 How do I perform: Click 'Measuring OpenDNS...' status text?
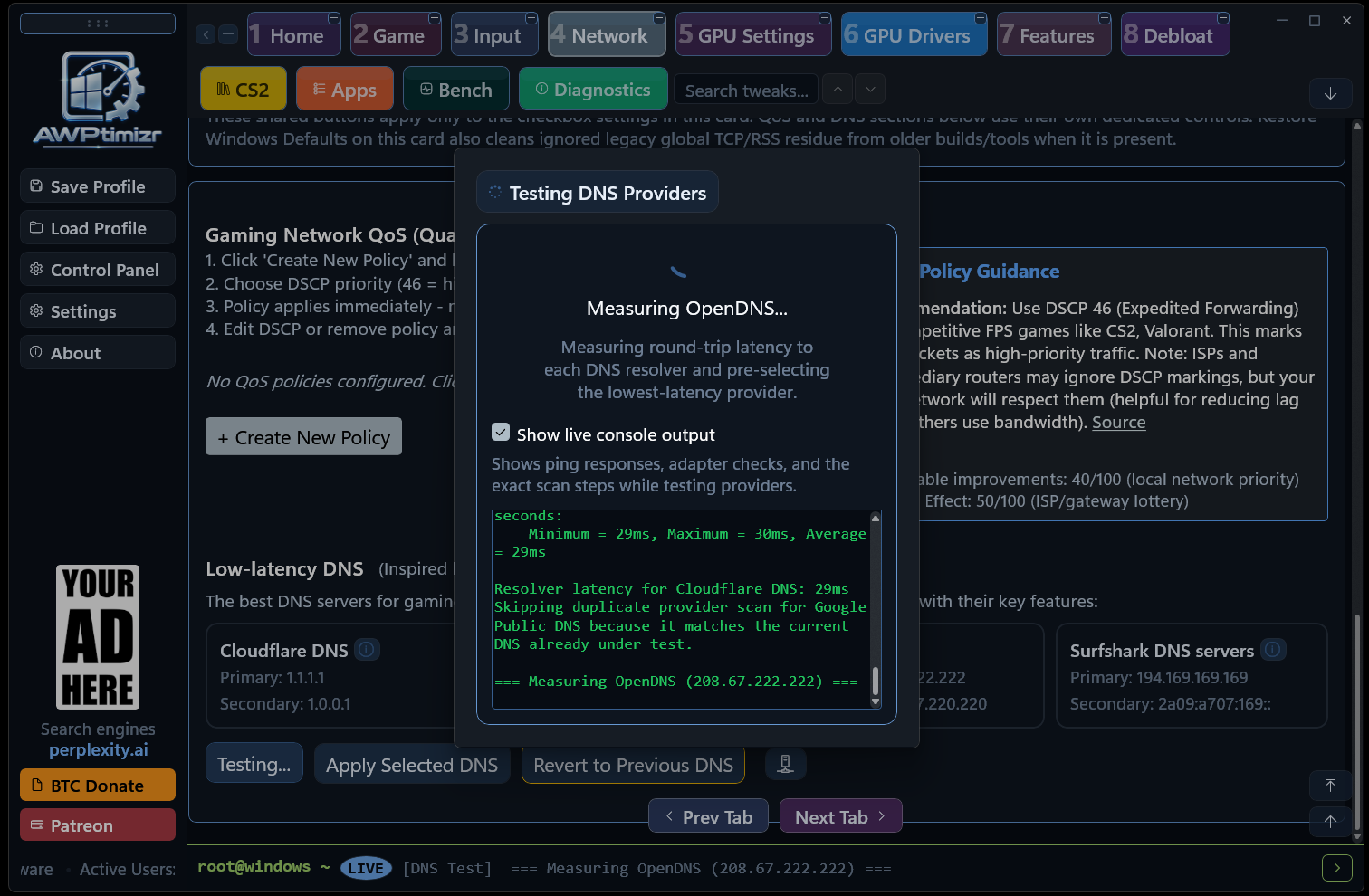coord(687,308)
